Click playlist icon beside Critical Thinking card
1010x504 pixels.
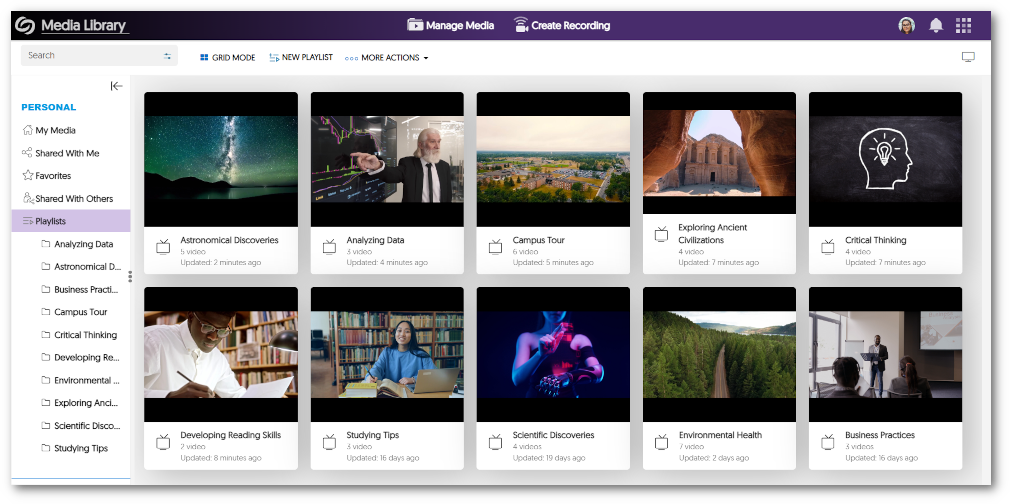828,247
